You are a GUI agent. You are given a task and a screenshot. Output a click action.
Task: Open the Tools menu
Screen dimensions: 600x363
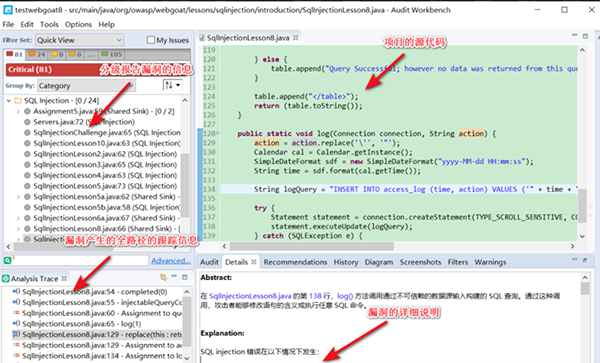coord(49,24)
